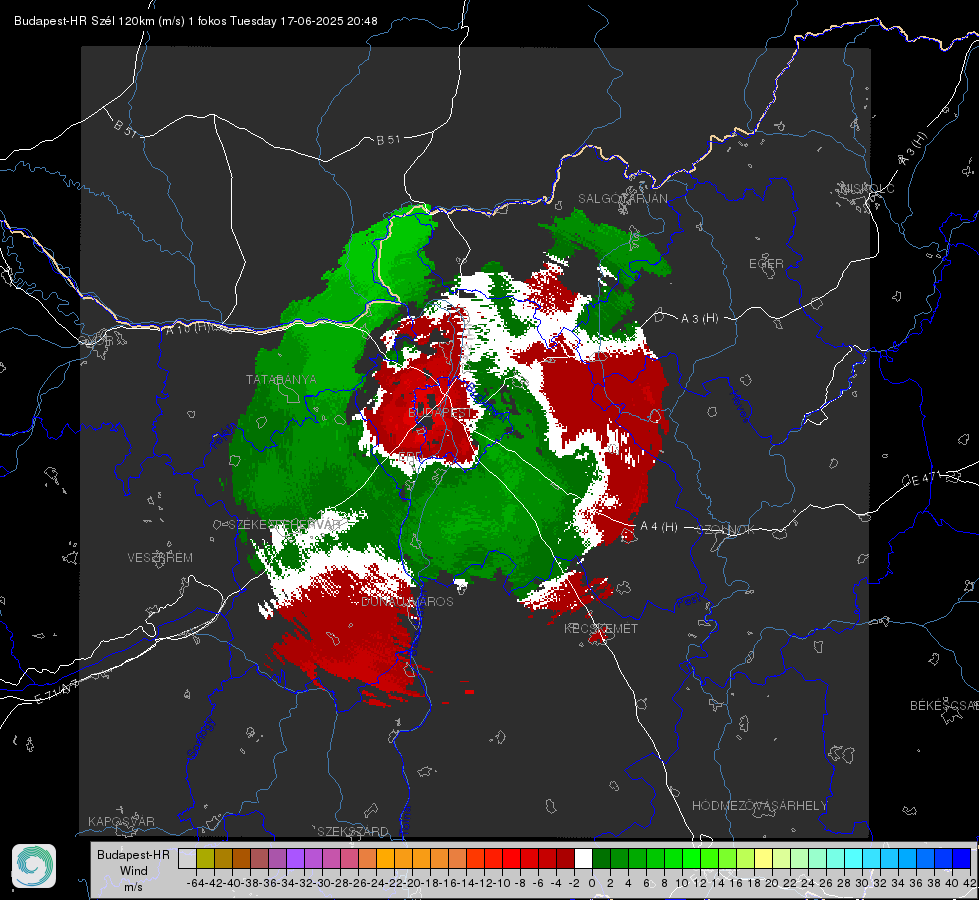Click the blue Pest county label
Viewport: 979px width, 900px height.
[x=689, y=602]
